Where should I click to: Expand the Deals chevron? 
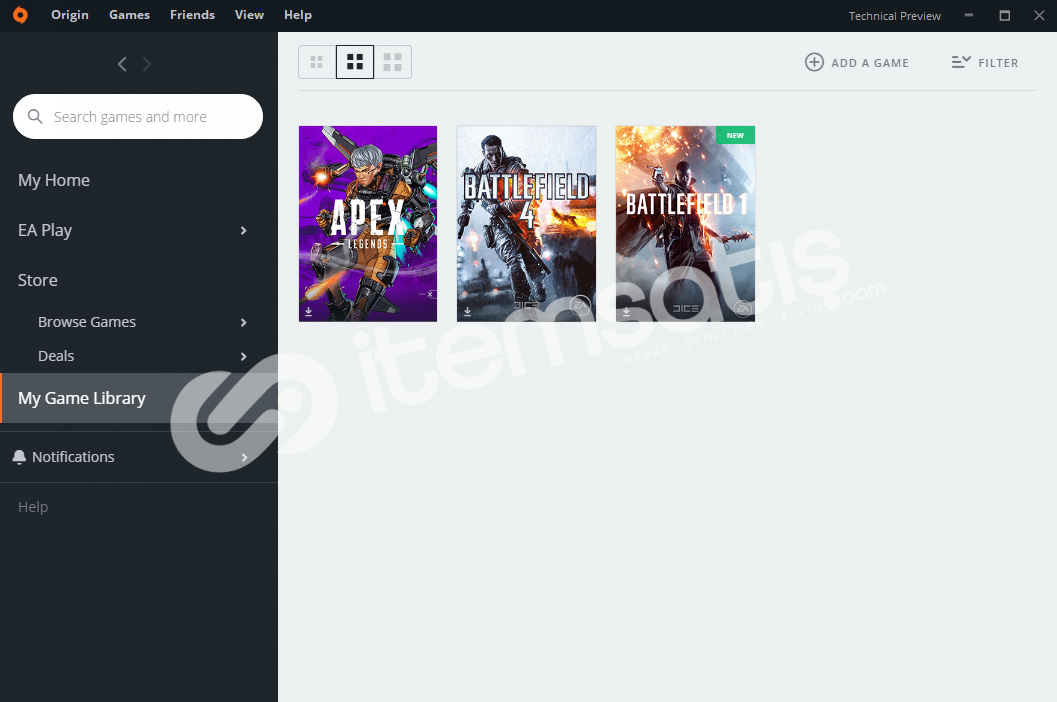tap(243, 356)
